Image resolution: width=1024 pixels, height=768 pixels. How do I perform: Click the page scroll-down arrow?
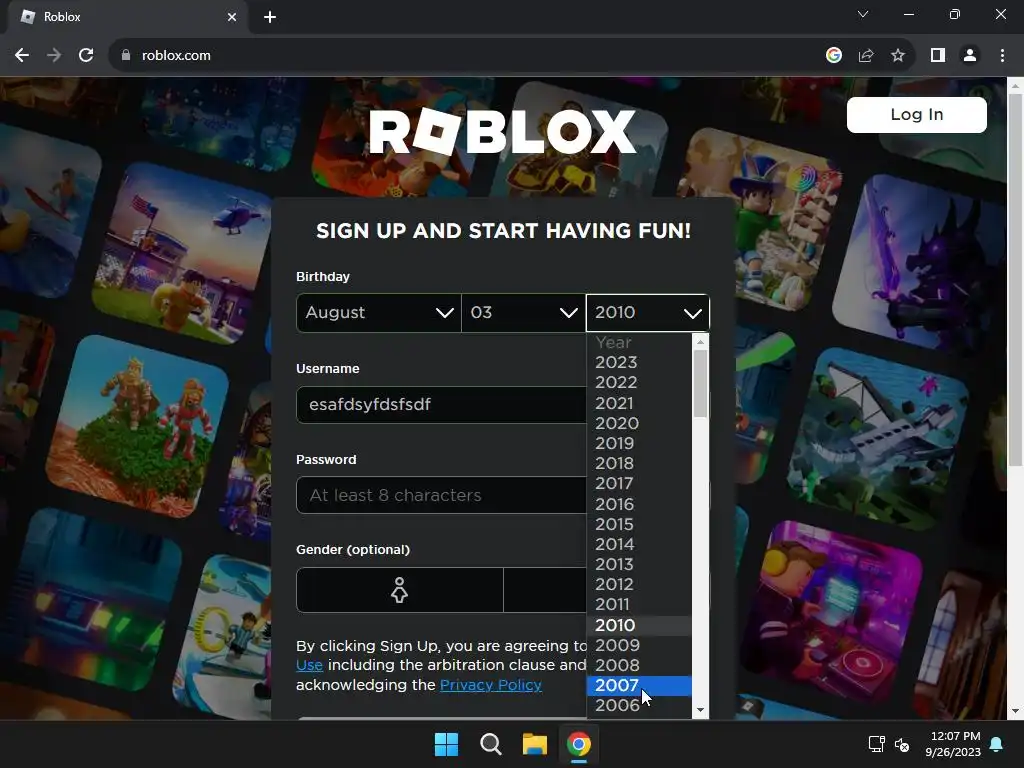[x=1016, y=712]
